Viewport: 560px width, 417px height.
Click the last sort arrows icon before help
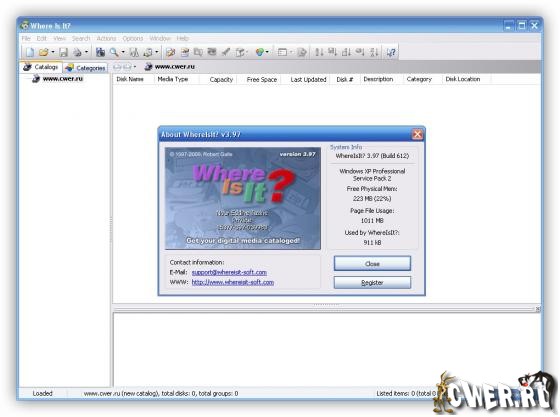click(374, 52)
